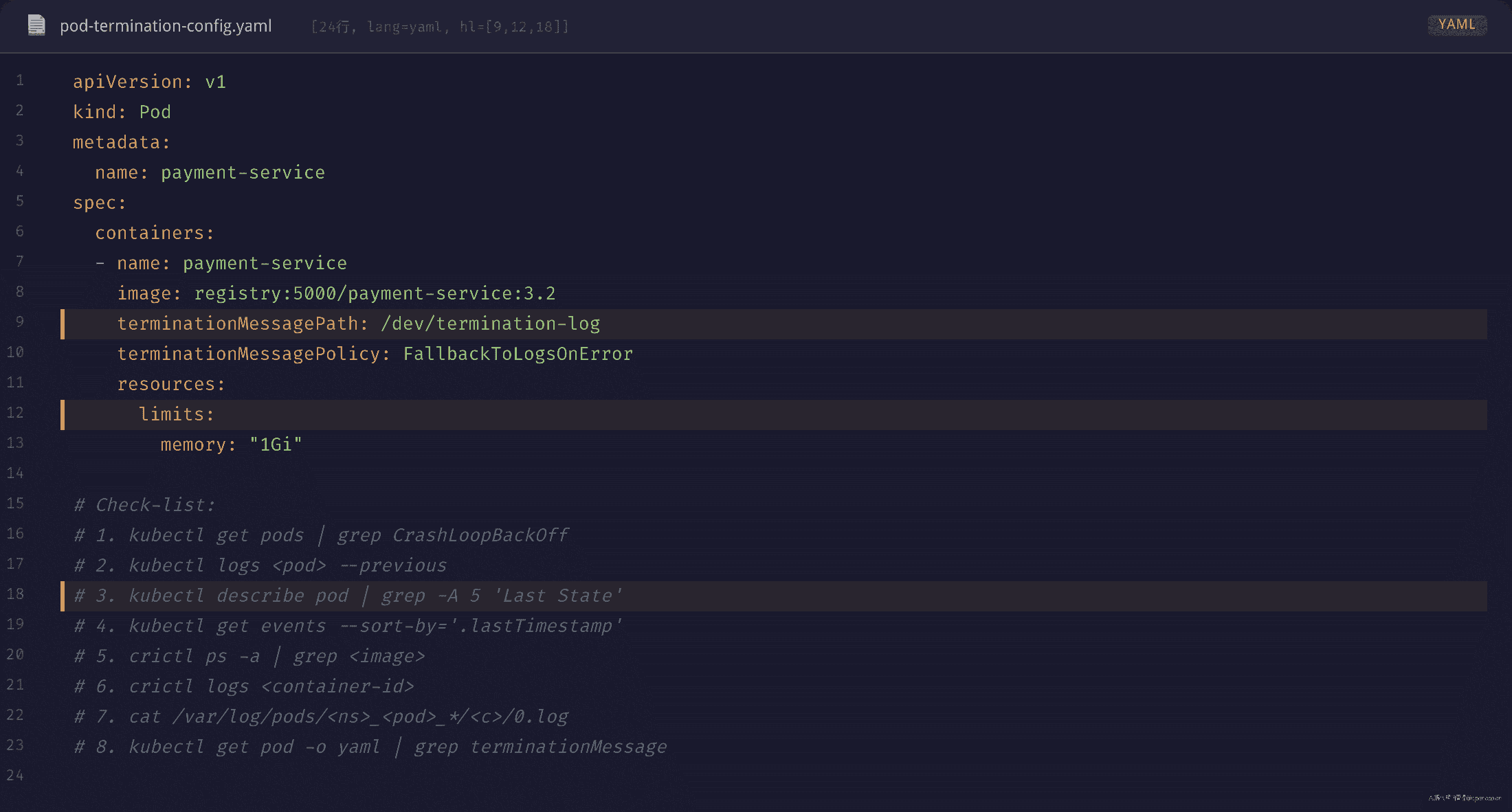The height and width of the screenshot is (812, 1512).
Task: Click the highlighted "limits:" line
Action: pyautogui.click(x=774, y=414)
